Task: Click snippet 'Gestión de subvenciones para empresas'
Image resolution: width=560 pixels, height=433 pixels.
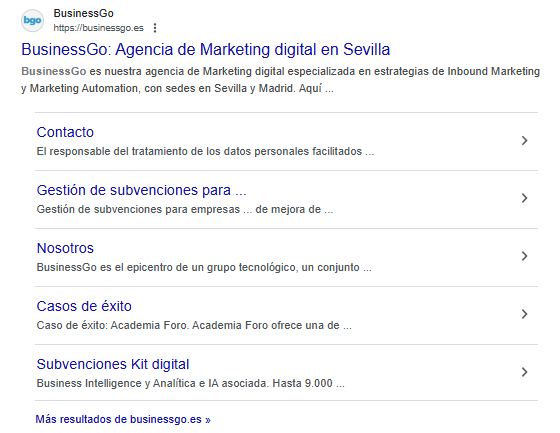Action: coord(138,209)
